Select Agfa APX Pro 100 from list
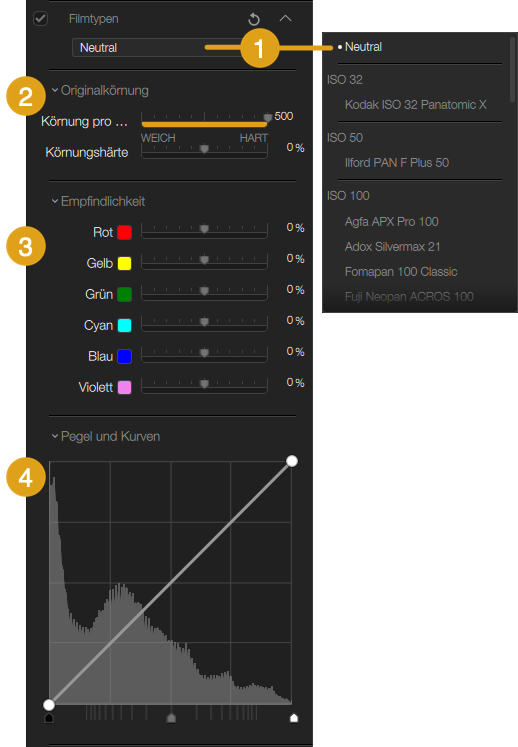 [x=392, y=222]
